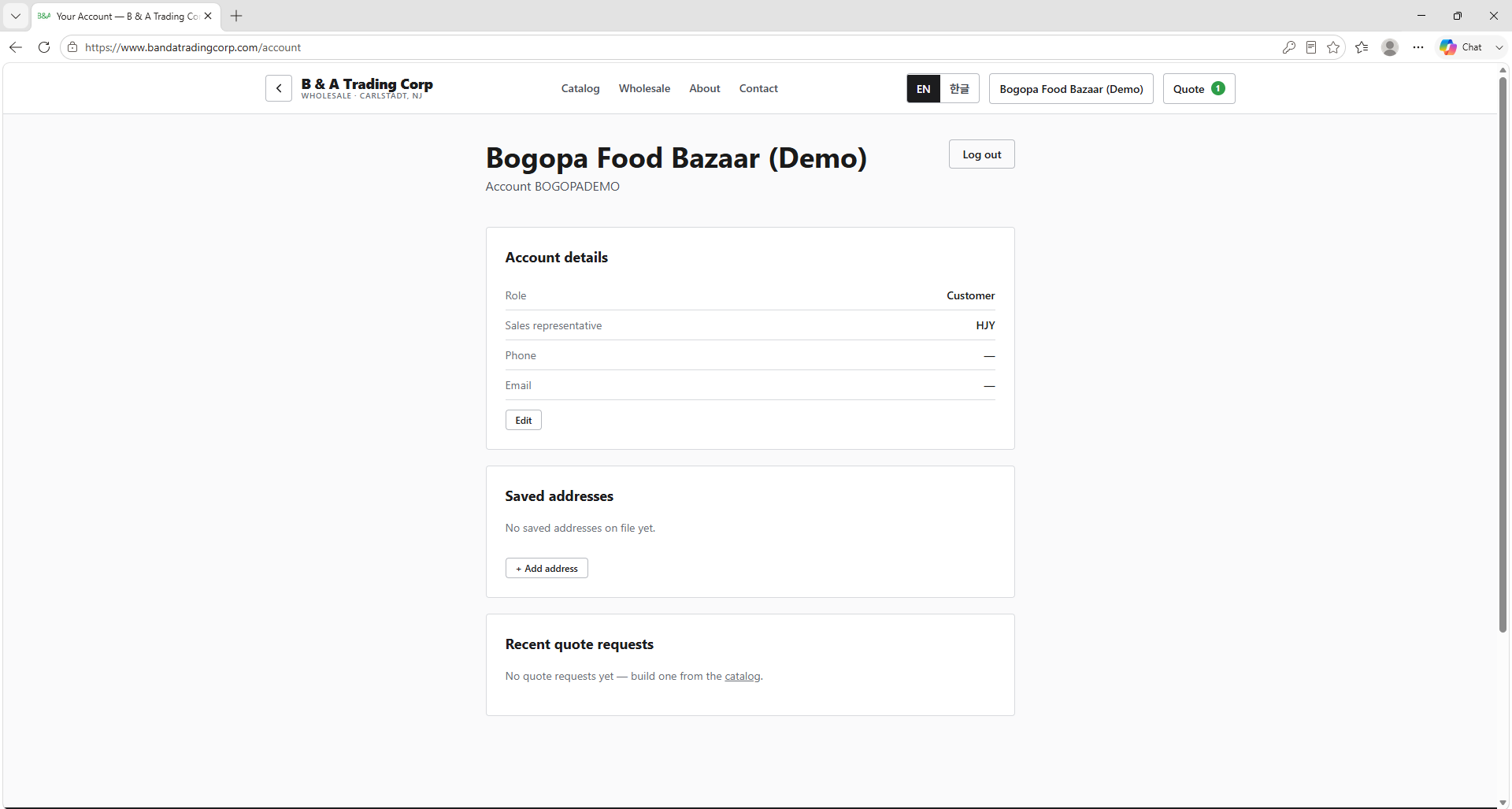Click the "HJY" sales representative value

986,325
